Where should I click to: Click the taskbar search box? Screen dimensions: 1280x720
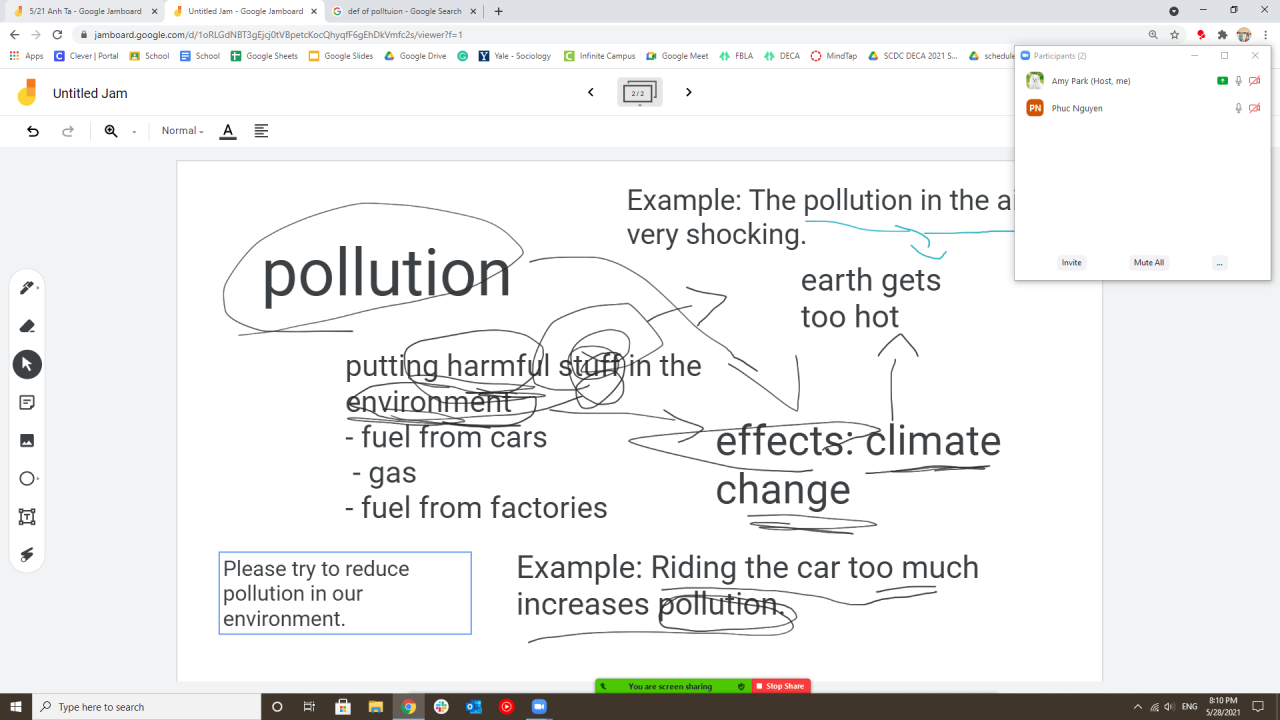146,707
